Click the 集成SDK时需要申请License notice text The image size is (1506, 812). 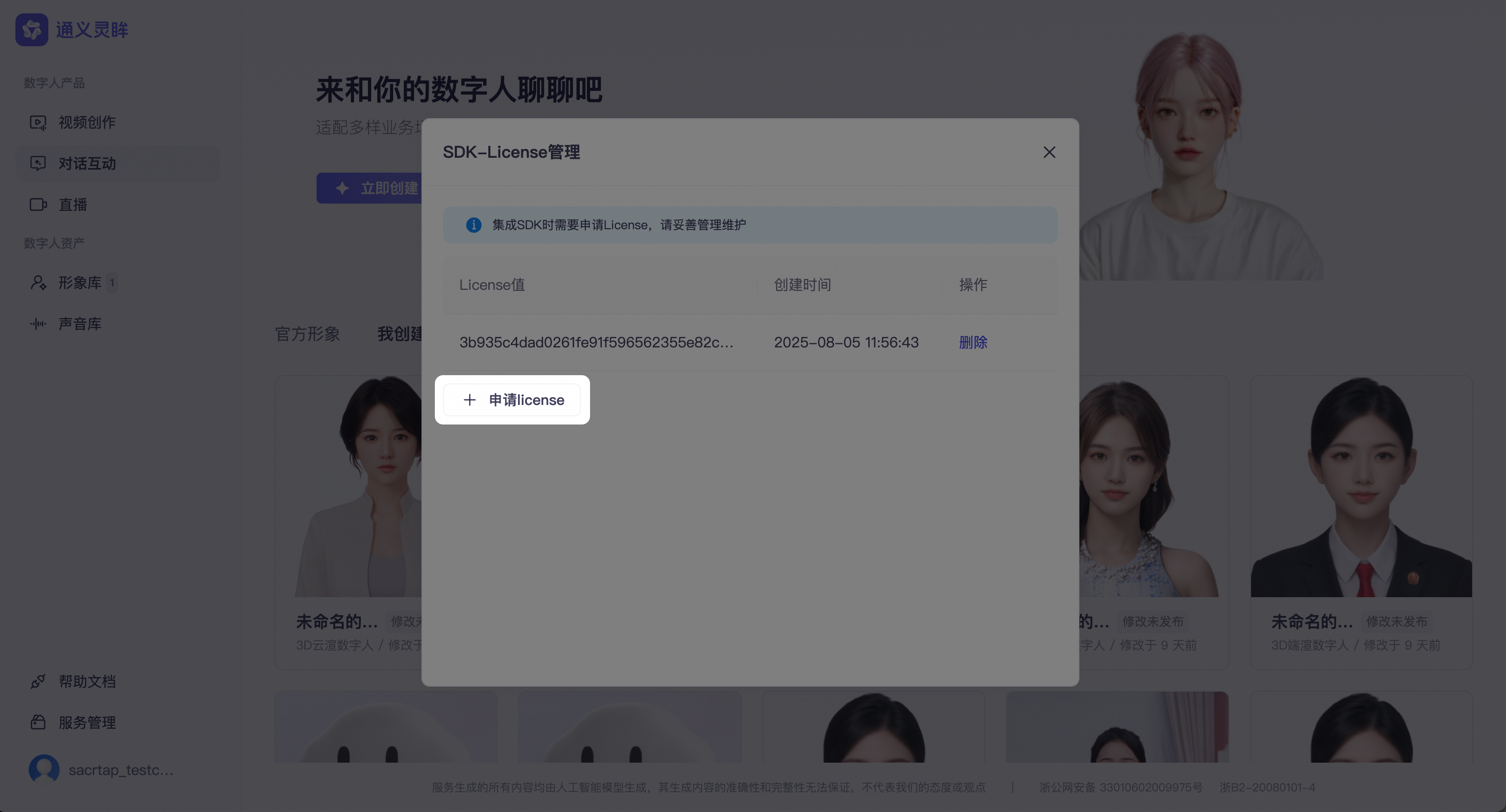(619, 225)
